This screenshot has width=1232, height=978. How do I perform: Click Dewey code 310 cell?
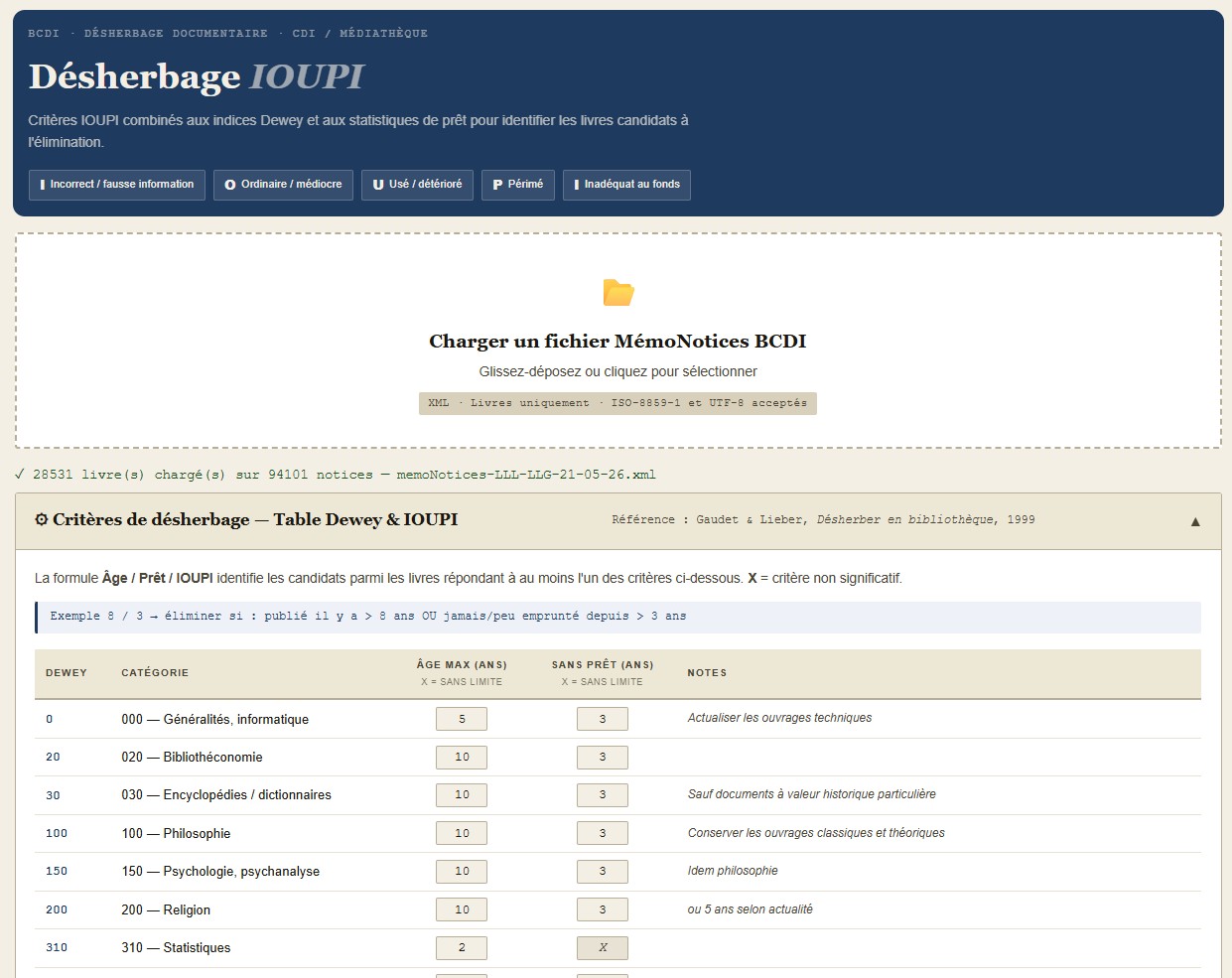[x=57, y=948]
